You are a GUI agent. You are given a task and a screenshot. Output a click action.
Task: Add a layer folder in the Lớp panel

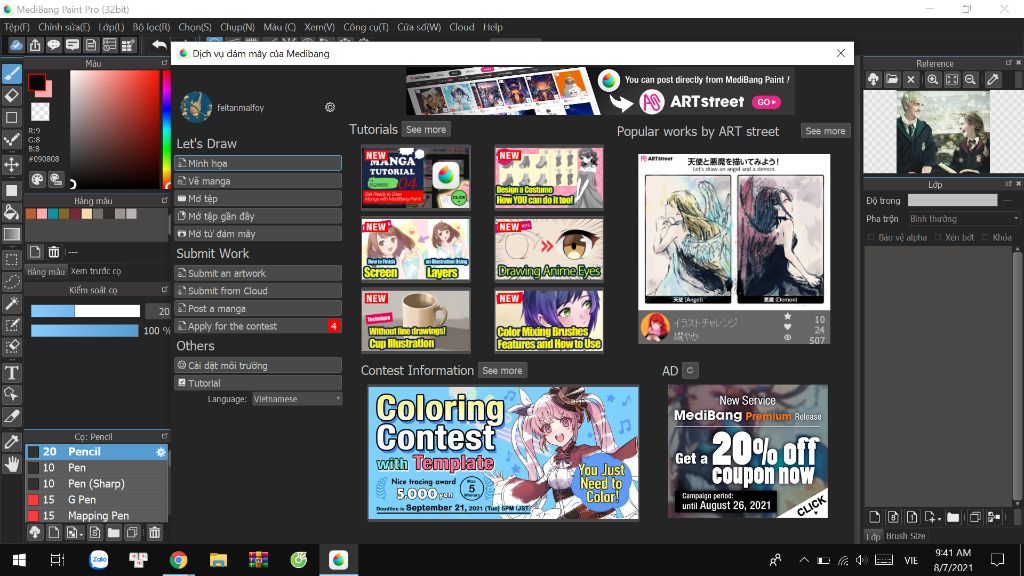953,517
